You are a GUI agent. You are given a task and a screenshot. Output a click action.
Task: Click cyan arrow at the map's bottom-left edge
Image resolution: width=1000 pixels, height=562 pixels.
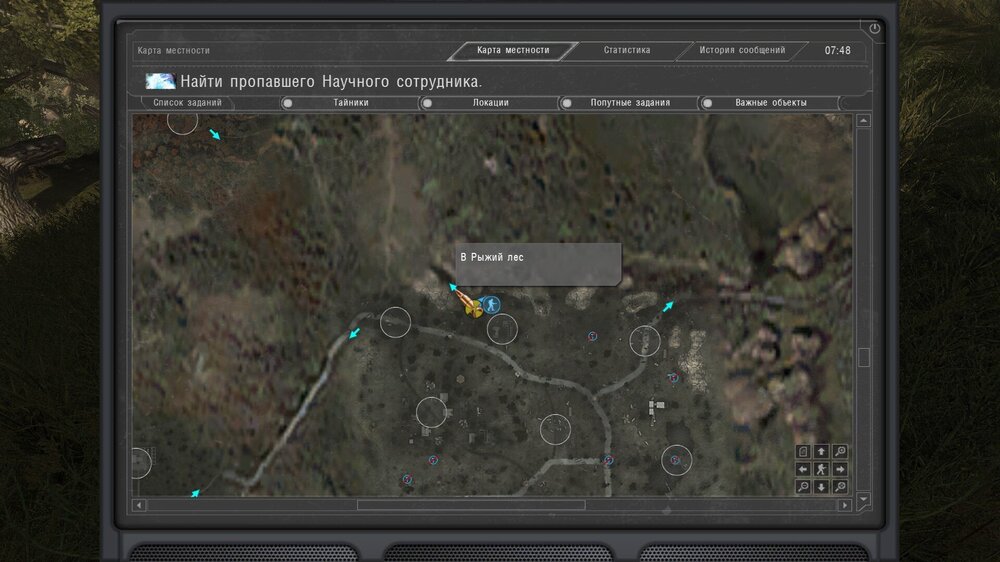[195, 493]
